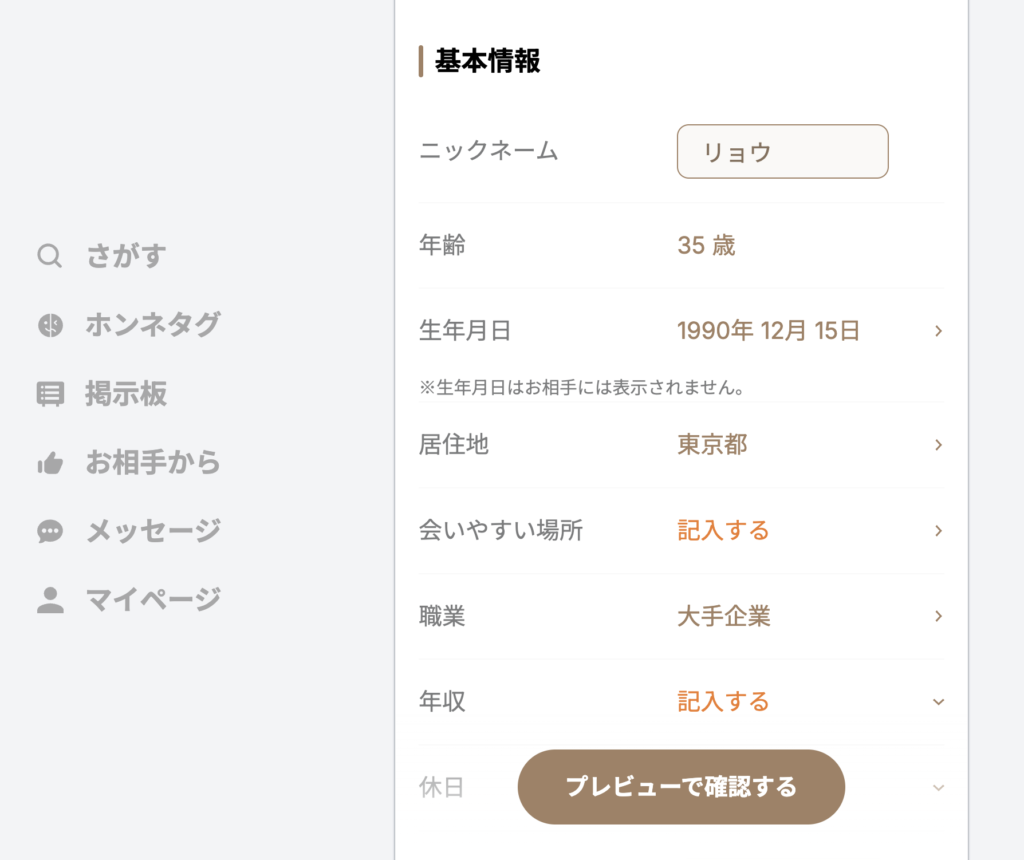Click the マイページ person icon

click(x=50, y=598)
